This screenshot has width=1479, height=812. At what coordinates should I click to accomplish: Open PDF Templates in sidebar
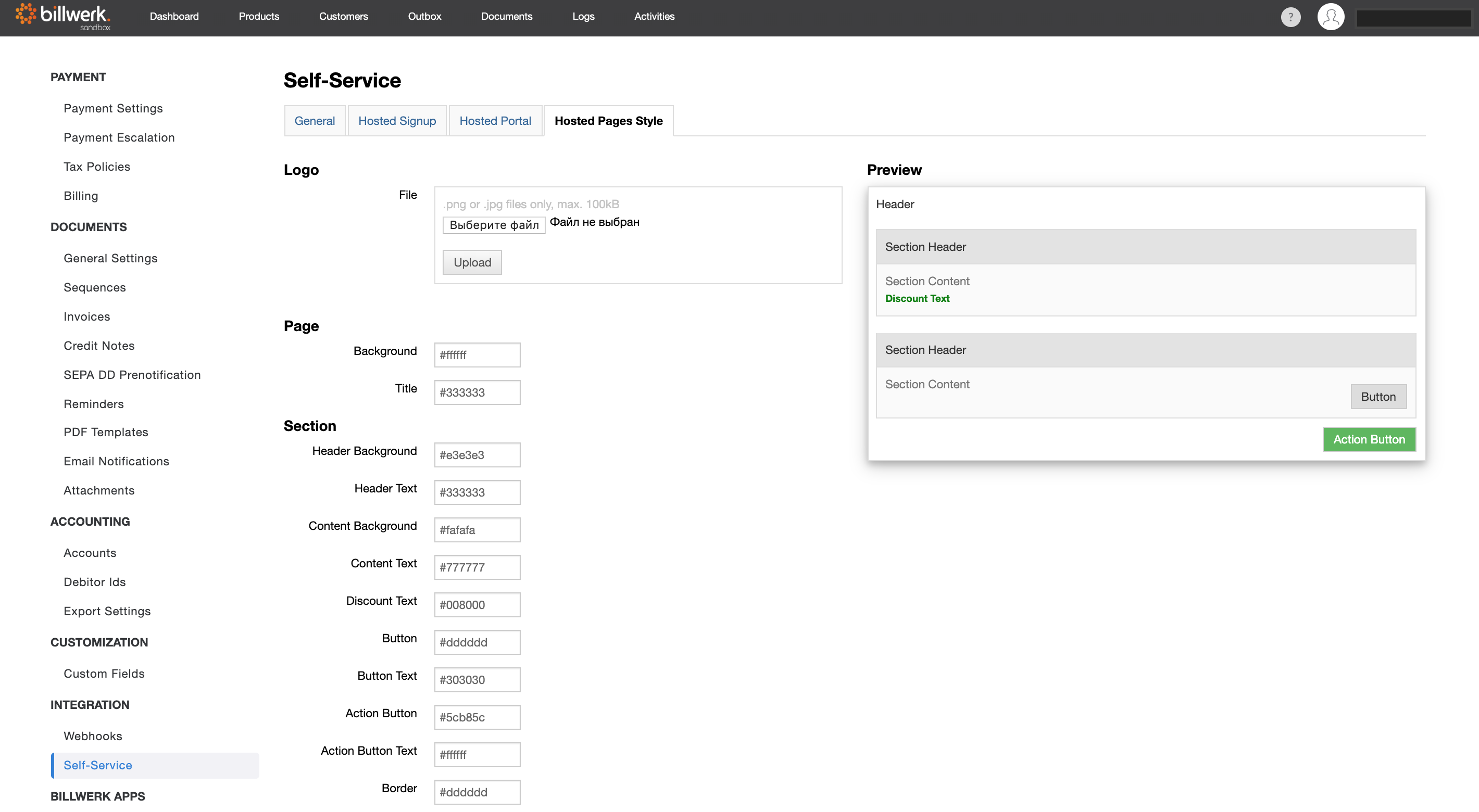pyautogui.click(x=106, y=432)
